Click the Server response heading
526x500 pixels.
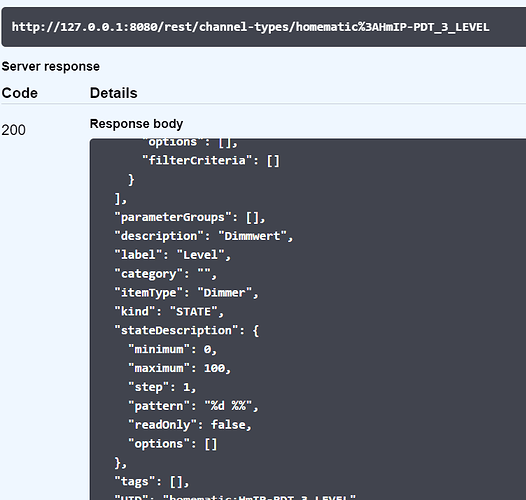pos(51,66)
